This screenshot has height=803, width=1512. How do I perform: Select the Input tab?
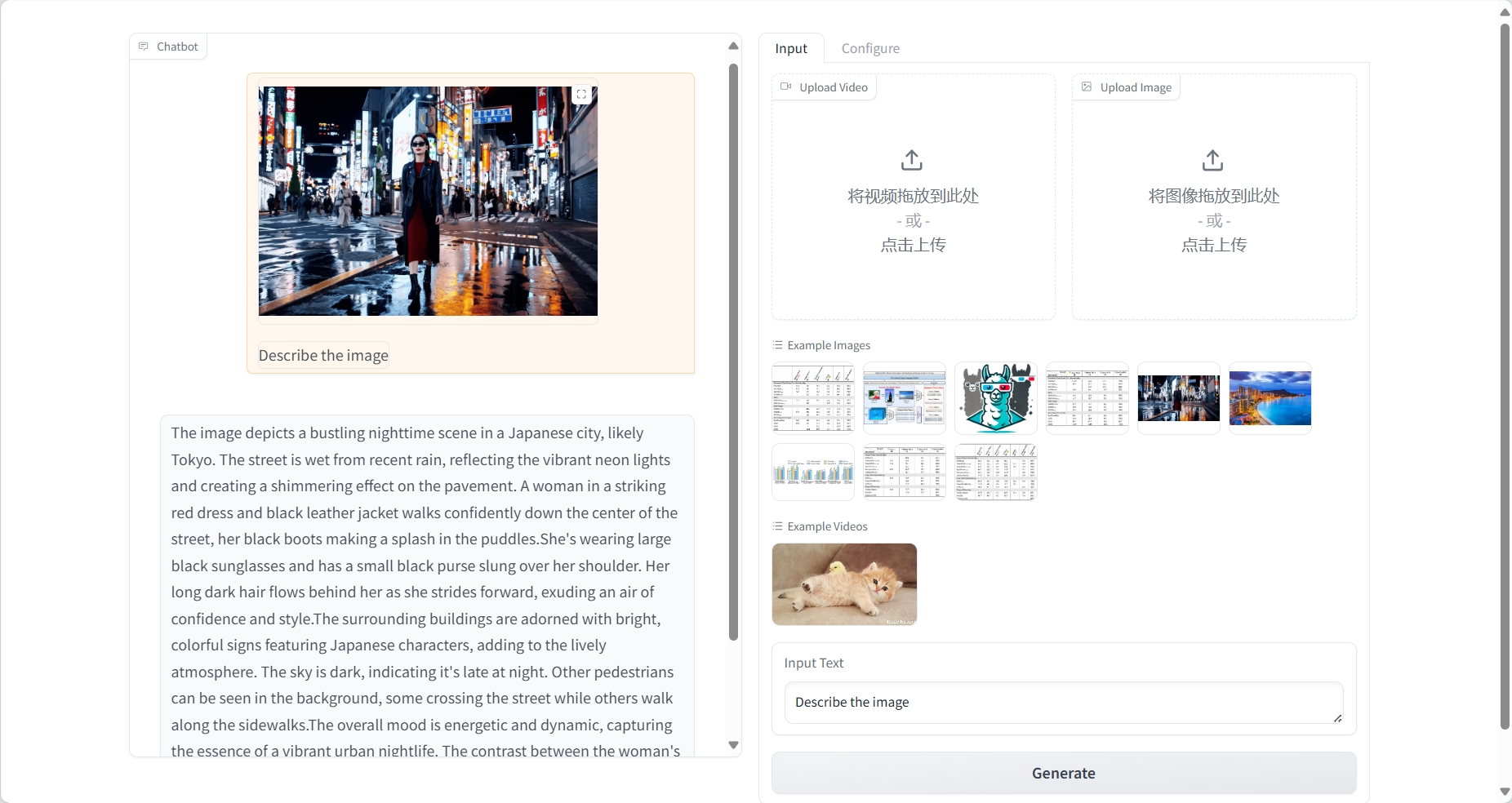(790, 48)
